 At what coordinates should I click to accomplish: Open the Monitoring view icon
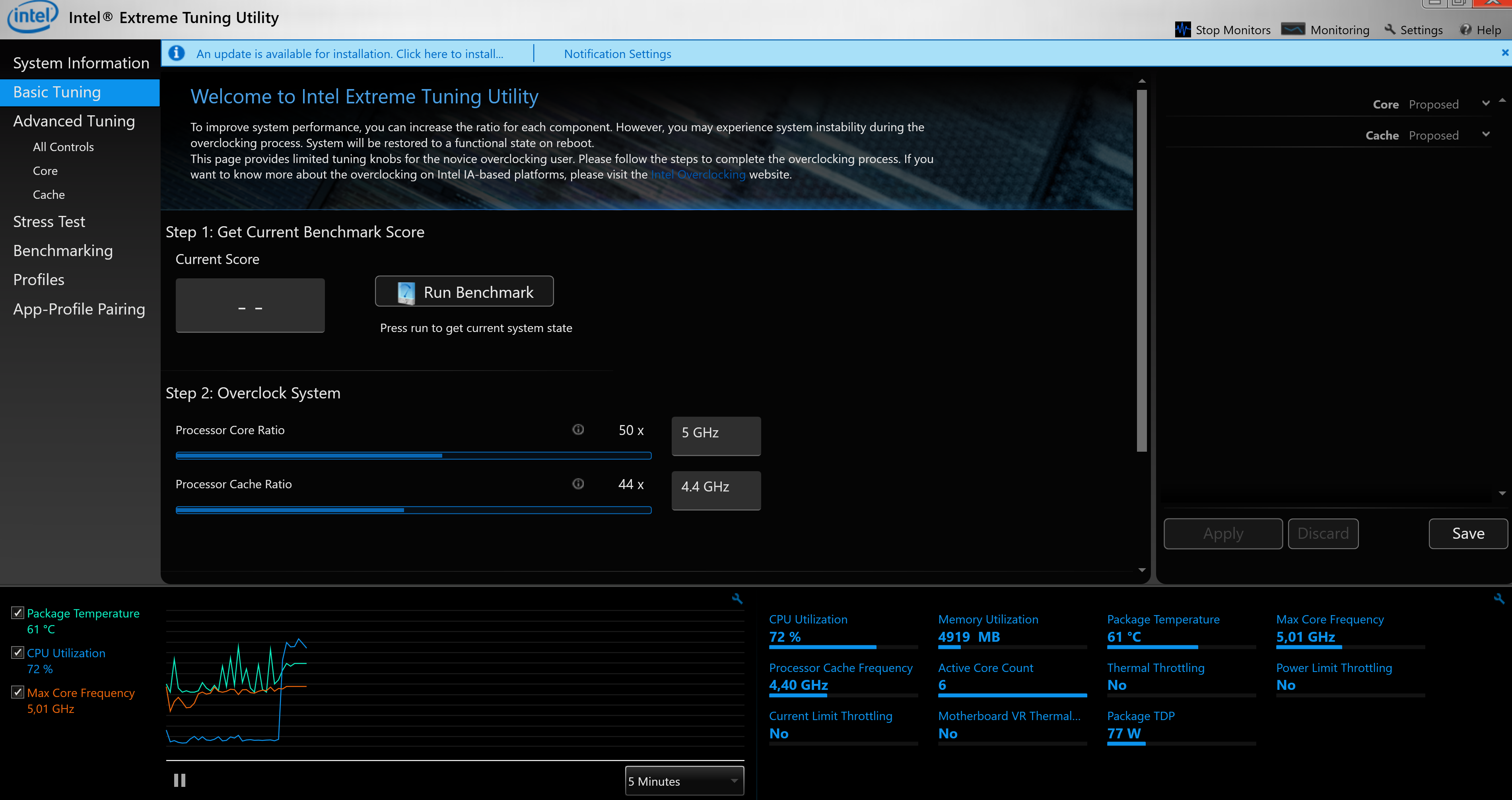point(1292,29)
